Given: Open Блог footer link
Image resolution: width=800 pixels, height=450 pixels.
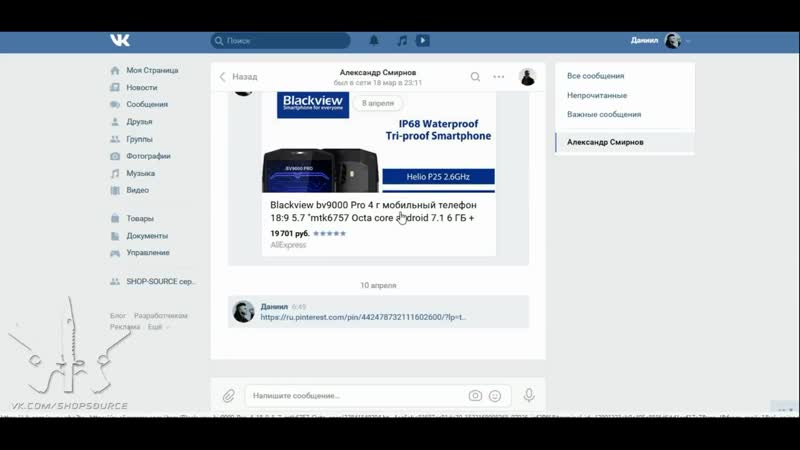Looking at the screenshot, I should coord(117,316).
